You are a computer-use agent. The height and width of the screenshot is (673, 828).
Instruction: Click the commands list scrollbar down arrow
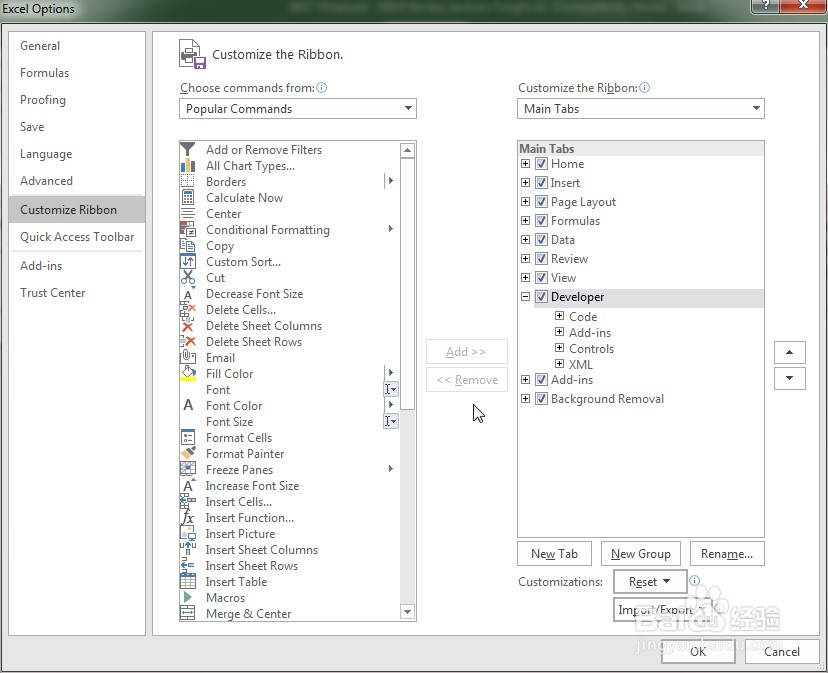(407, 612)
